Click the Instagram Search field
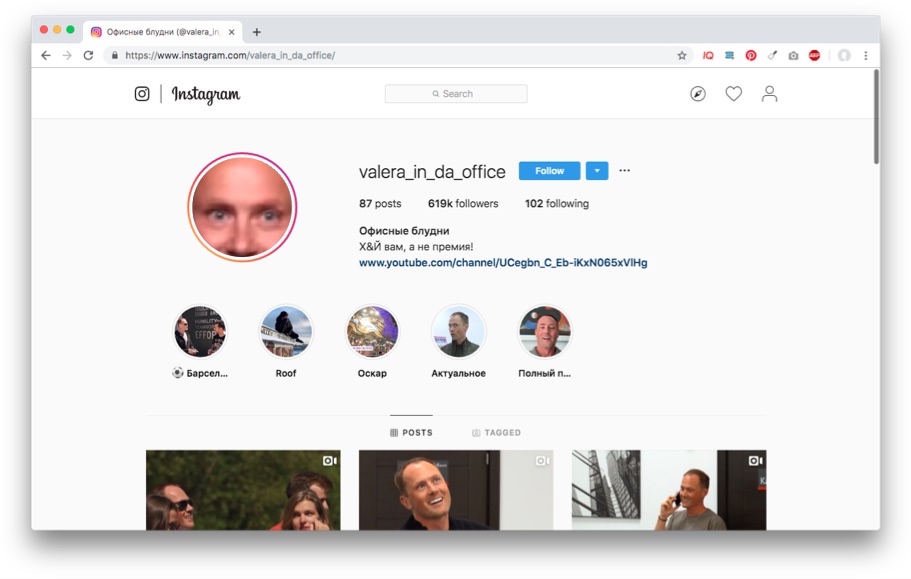Viewport: 911px width, 579px height. pyautogui.click(x=456, y=93)
